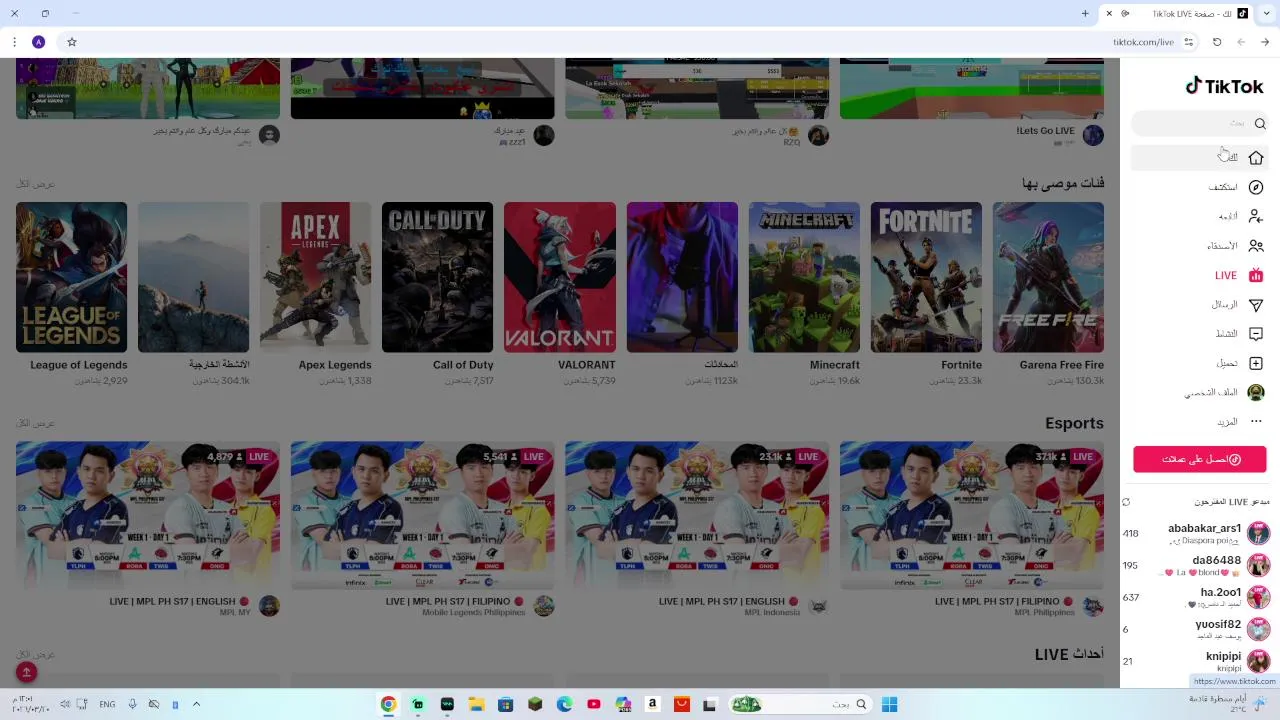Screen dimensions: 1280x720
Task: Open the browser profile avatar A
Action: tap(38, 42)
